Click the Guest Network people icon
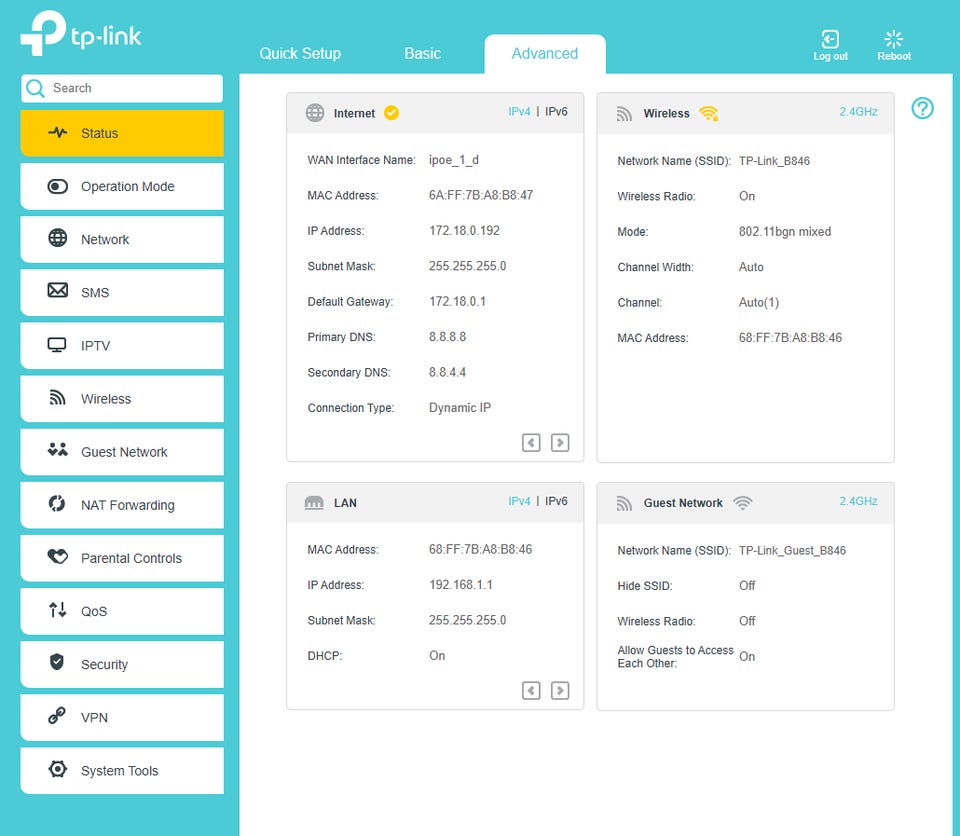The width and height of the screenshot is (960, 836). pos(58,450)
